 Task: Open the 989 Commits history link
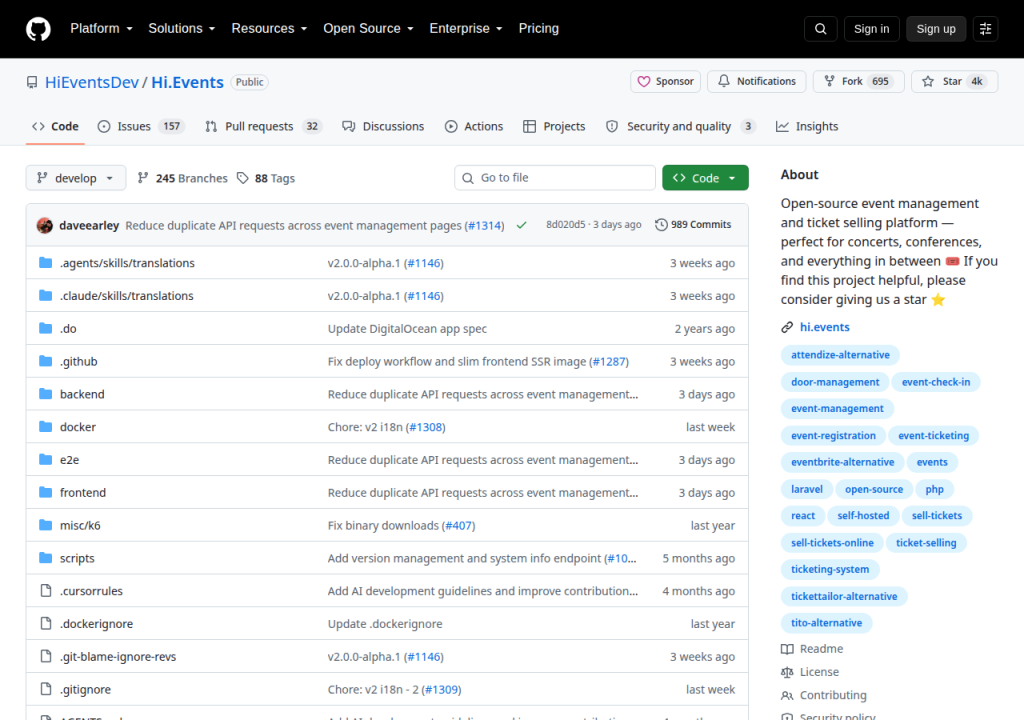[x=693, y=225]
